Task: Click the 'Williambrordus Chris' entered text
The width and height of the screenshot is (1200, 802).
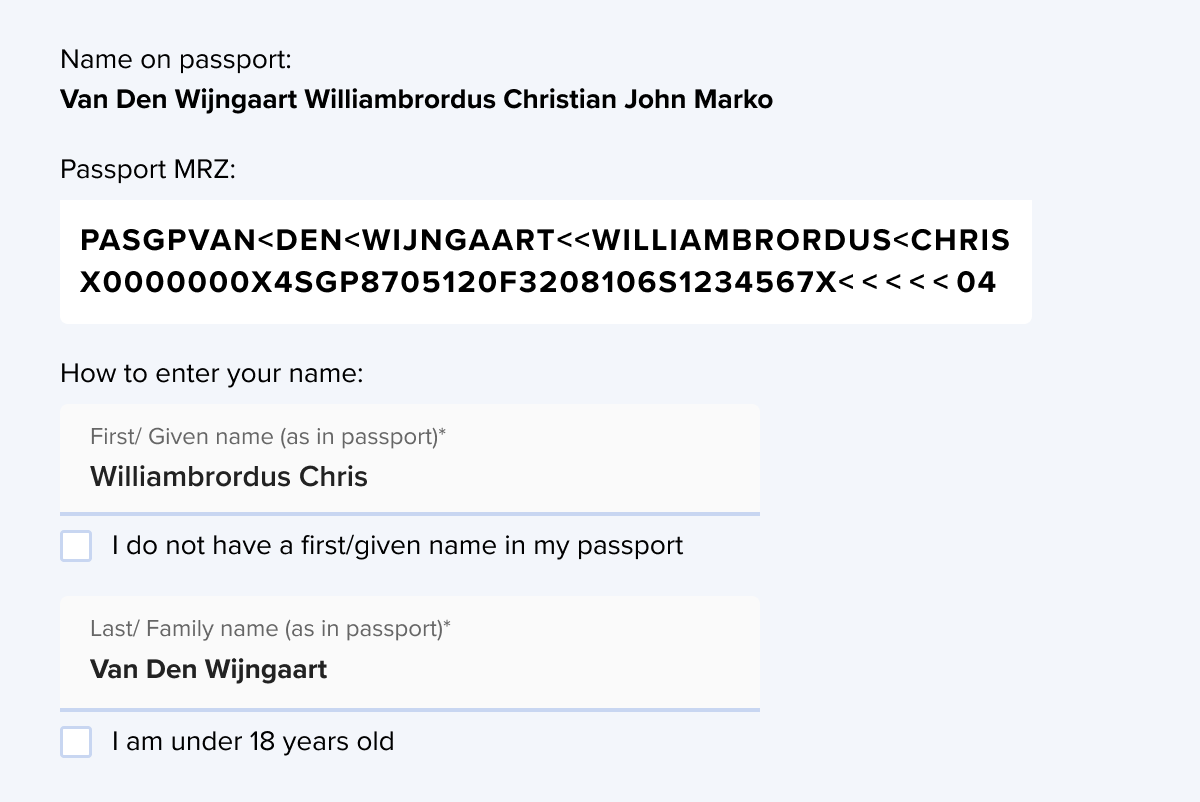Action: (x=229, y=477)
